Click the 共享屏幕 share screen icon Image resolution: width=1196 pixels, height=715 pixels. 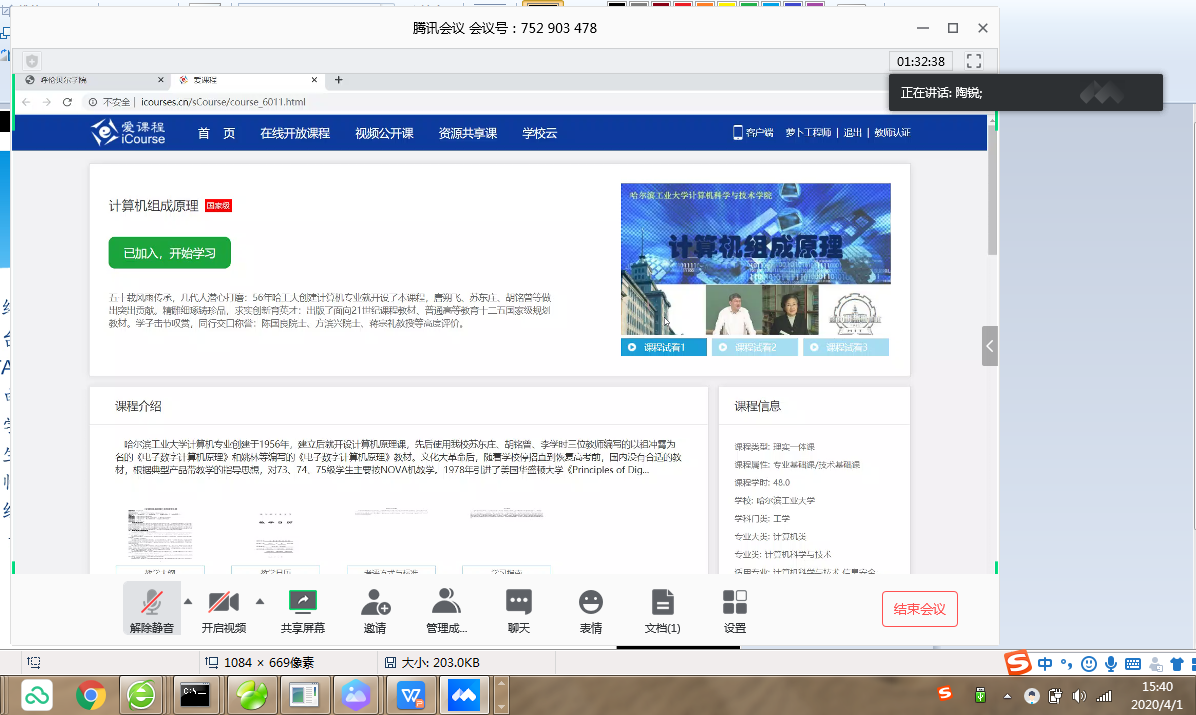pos(302,610)
